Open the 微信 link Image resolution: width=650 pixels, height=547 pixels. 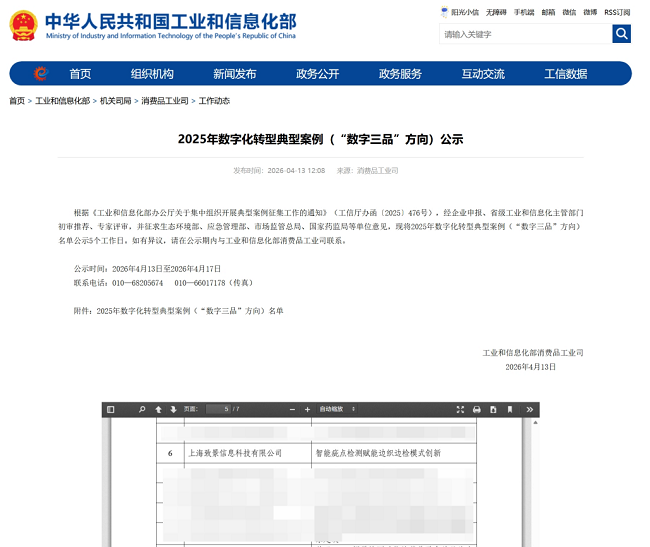click(x=569, y=12)
